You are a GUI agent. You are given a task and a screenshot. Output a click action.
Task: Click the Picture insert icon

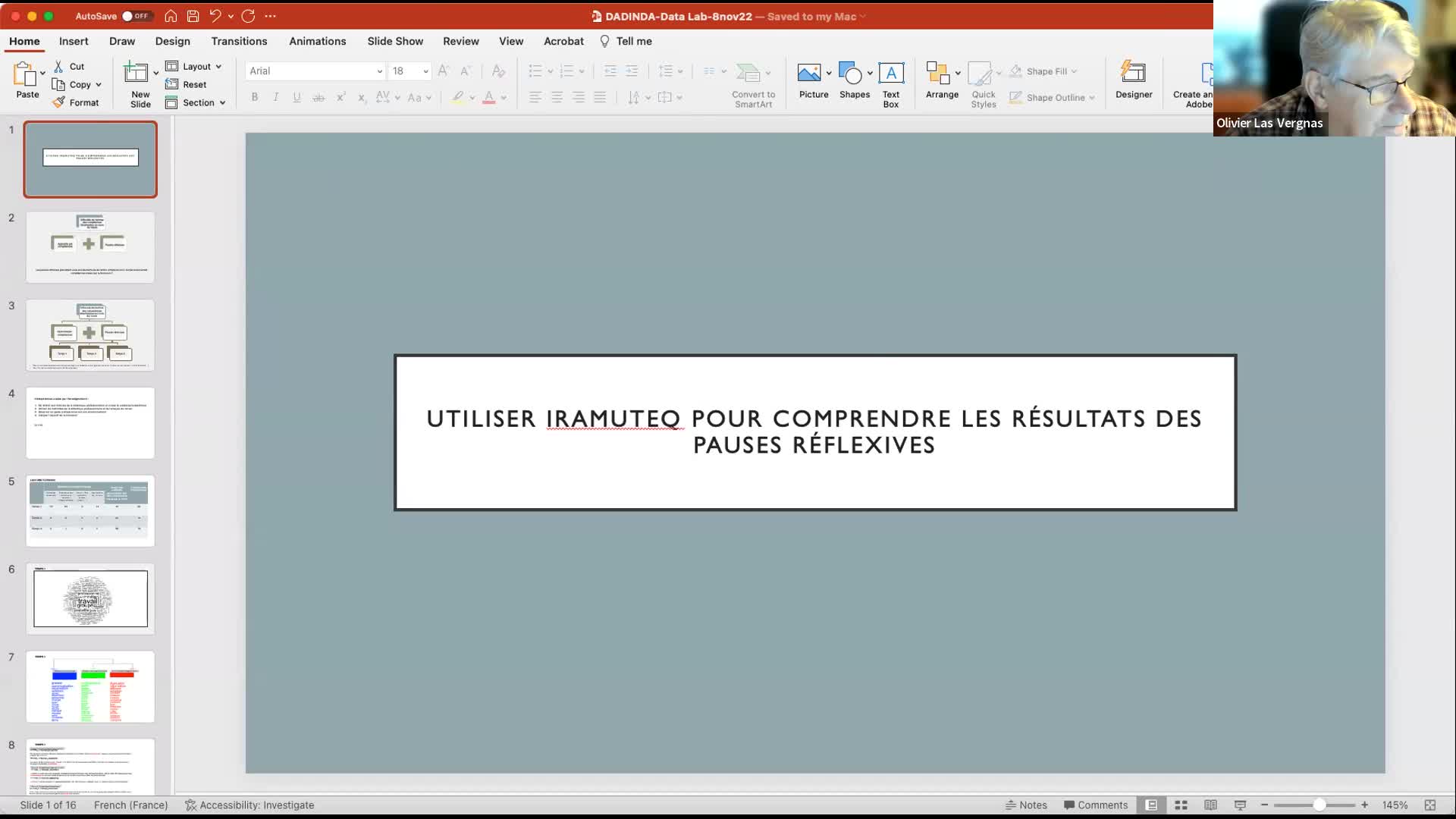pos(808,74)
